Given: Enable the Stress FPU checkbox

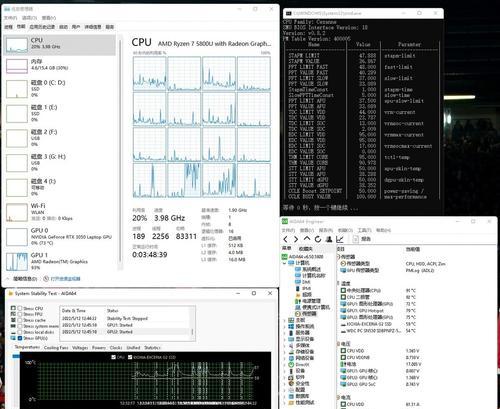Looking at the screenshot, I should pyautogui.click(x=20, y=314).
